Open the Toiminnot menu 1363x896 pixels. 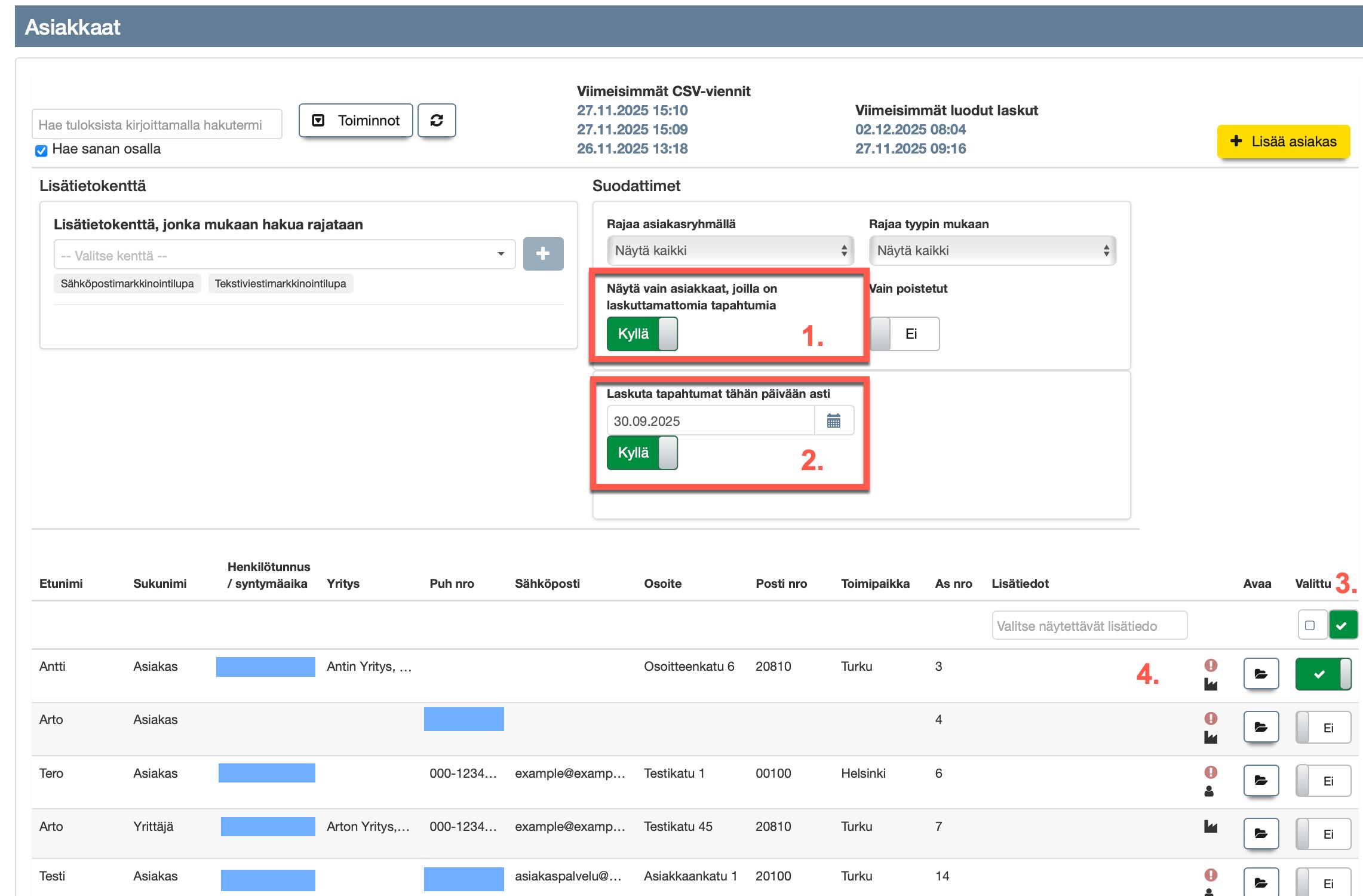(x=356, y=121)
